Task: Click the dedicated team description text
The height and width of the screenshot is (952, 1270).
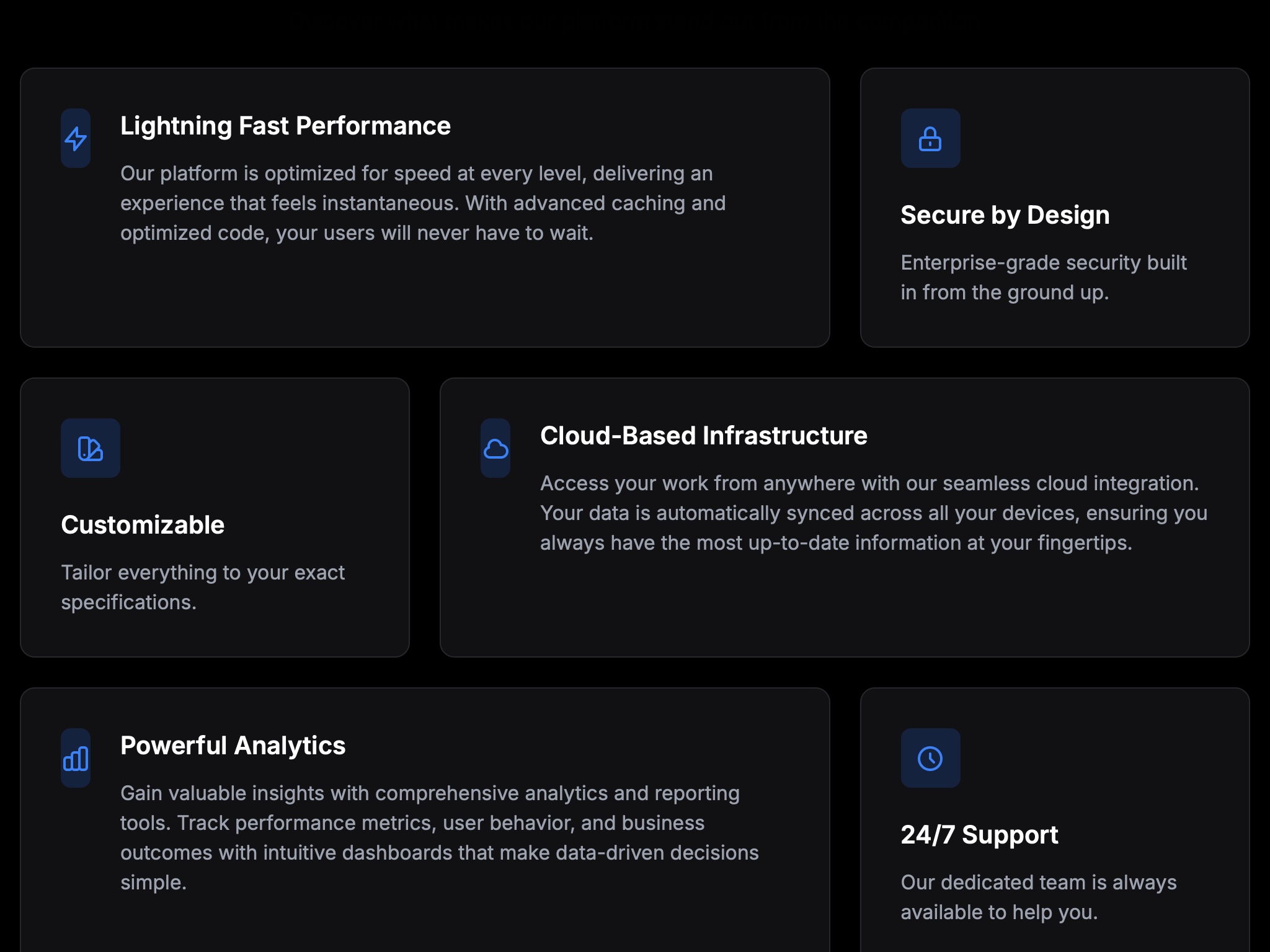Action: [1038, 897]
